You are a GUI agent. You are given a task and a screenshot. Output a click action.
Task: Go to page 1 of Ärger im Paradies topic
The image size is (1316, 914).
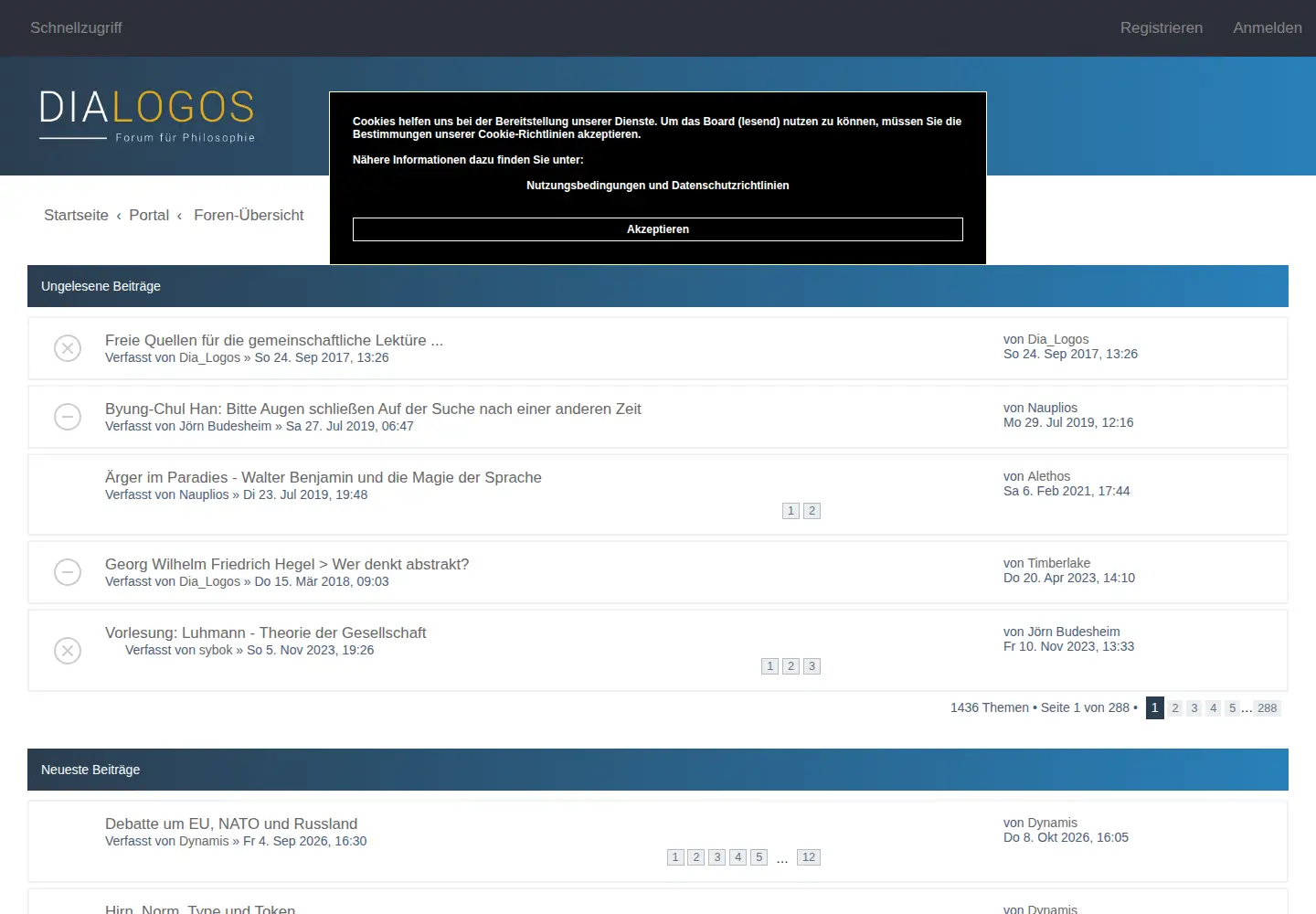(x=791, y=511)
